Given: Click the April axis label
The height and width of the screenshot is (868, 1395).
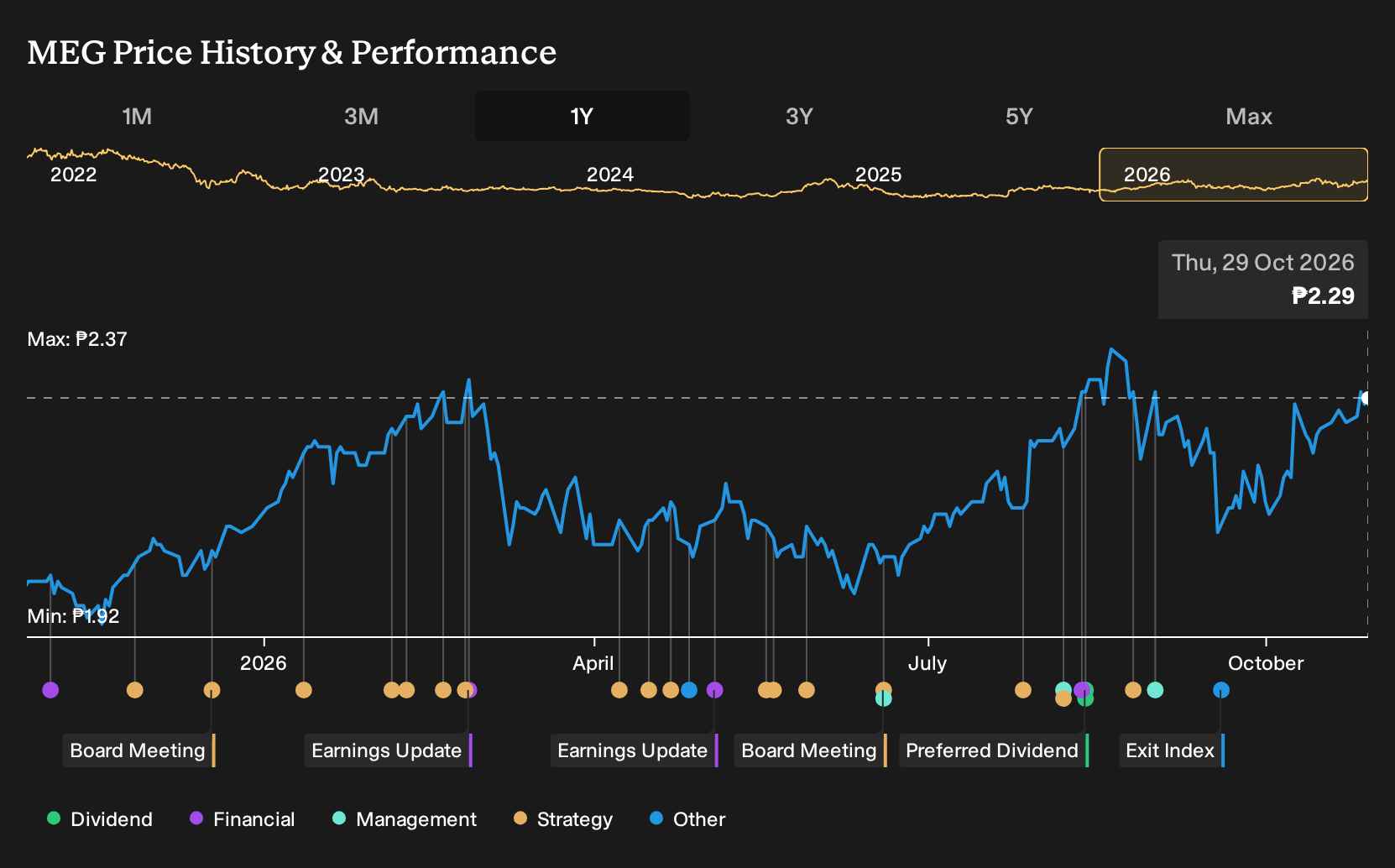Looking at the screenshot, I should point(593,663).
